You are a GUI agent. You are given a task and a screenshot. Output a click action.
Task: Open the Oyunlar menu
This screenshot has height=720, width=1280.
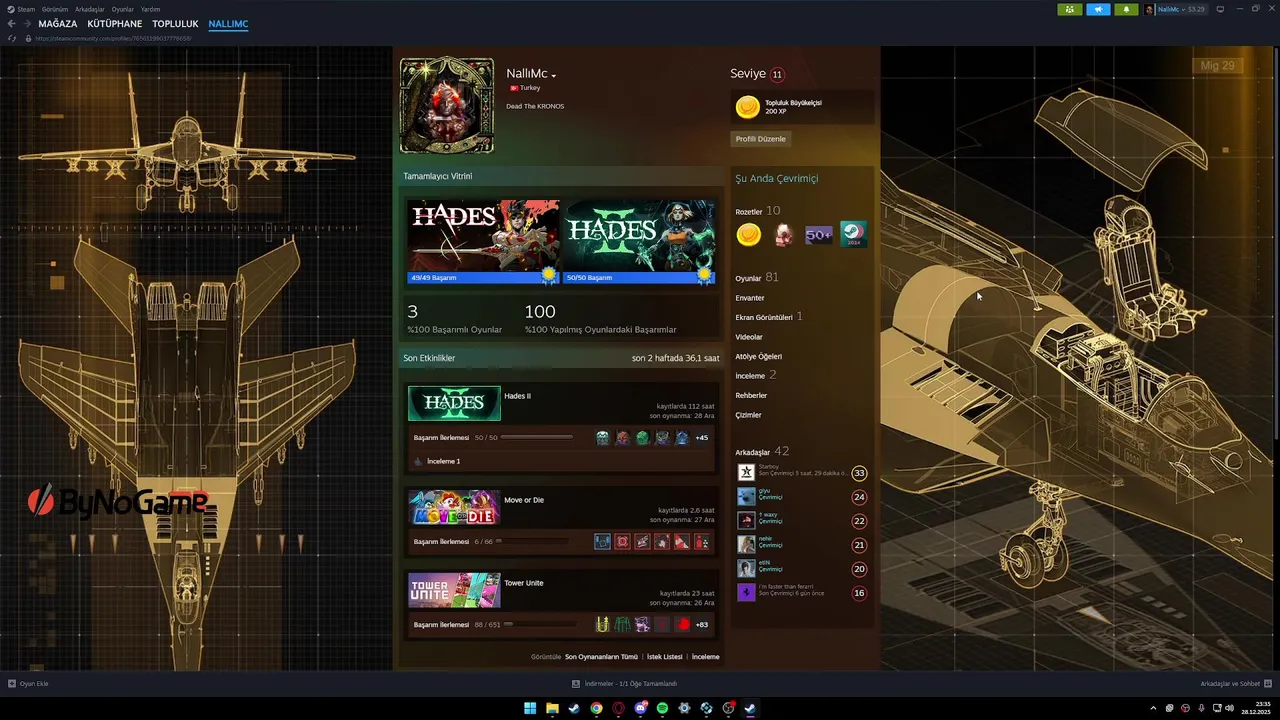pos(122,9)
